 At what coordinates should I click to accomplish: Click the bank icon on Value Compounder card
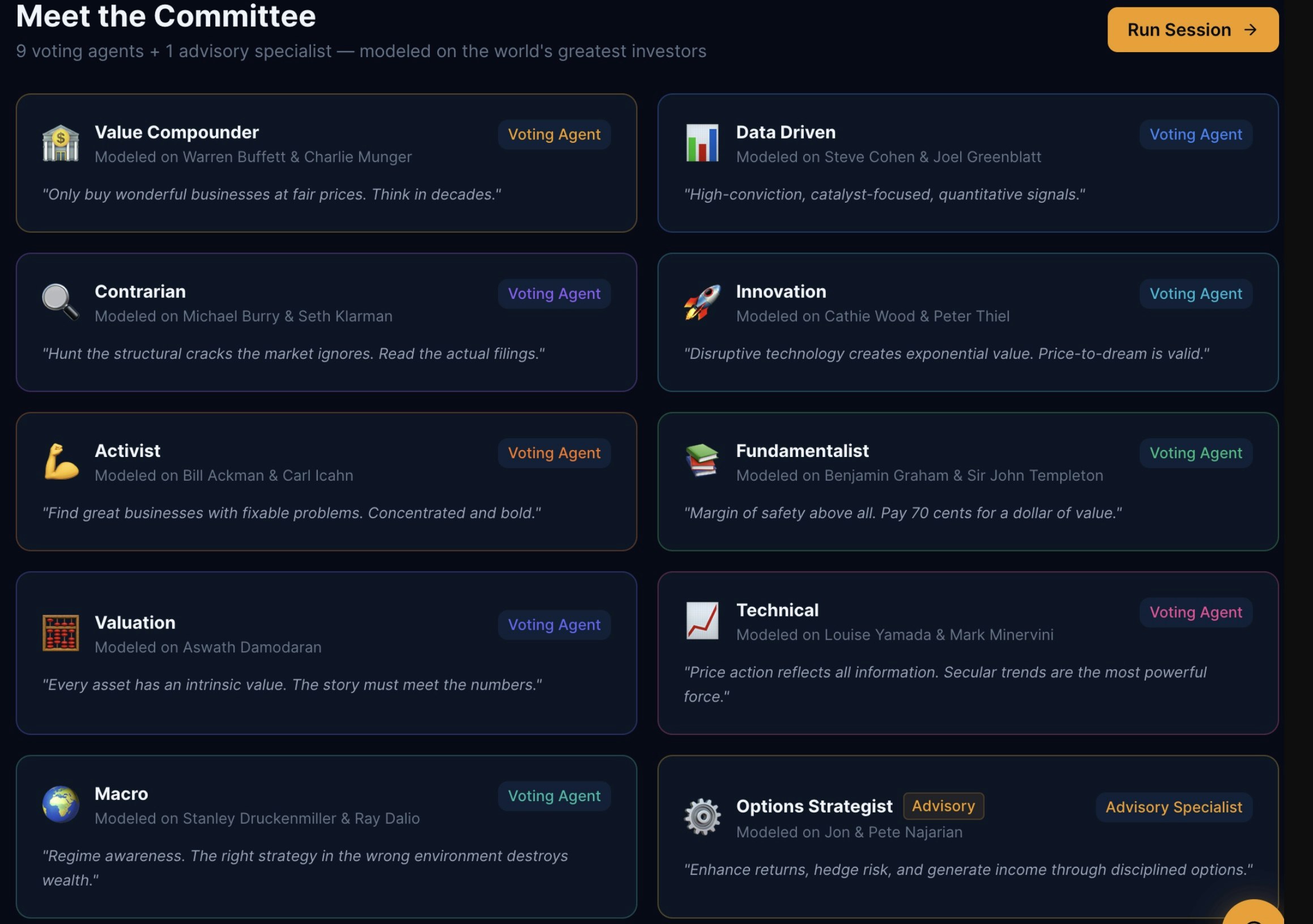(60, 142)
